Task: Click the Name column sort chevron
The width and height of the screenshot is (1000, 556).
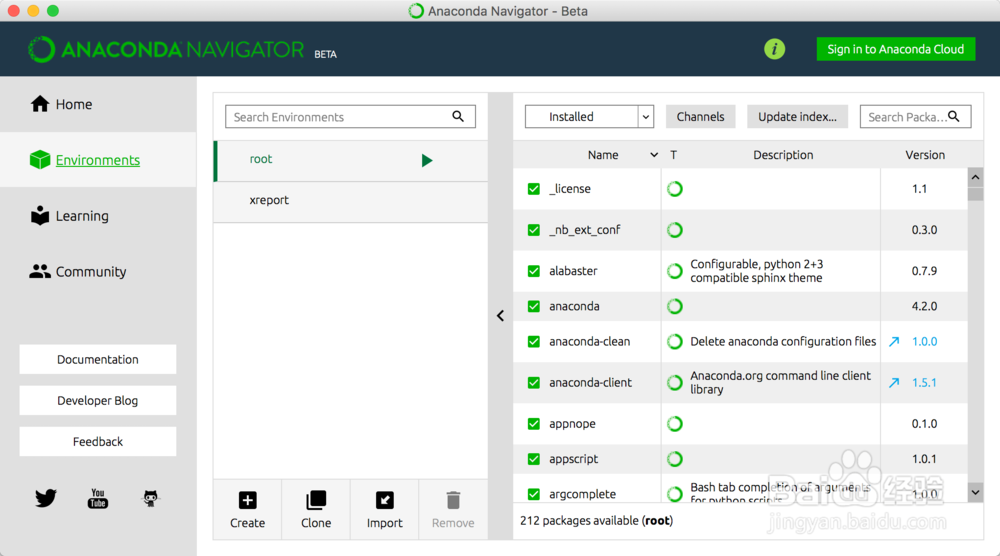Action: (x=654, y=155)
